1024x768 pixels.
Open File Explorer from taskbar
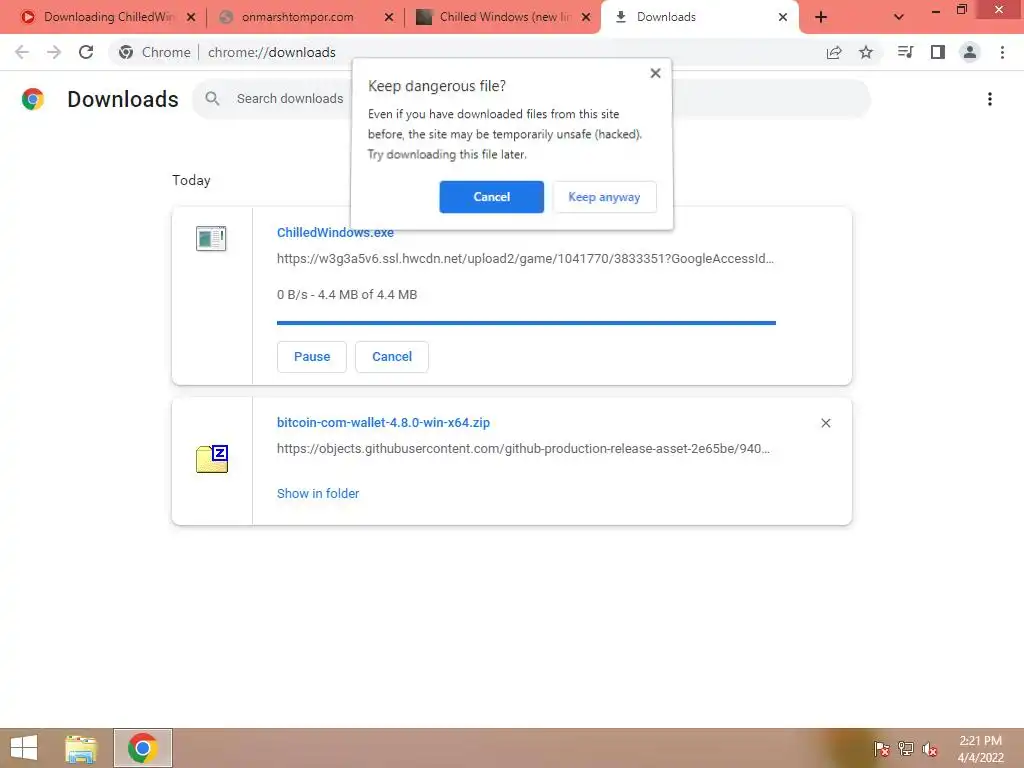(x=81, y=748)
